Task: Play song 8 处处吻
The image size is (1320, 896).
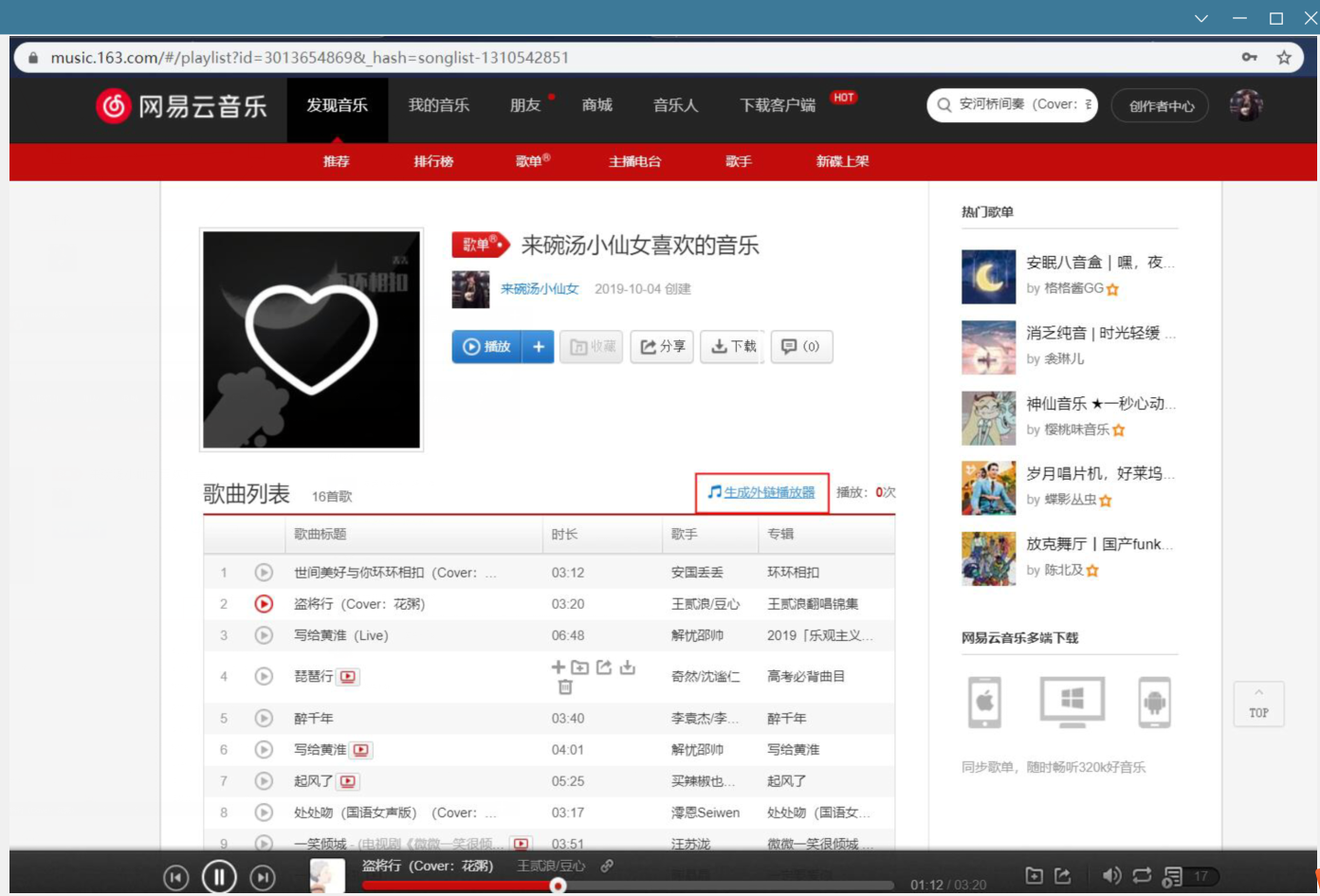Action: click(264, 813)
